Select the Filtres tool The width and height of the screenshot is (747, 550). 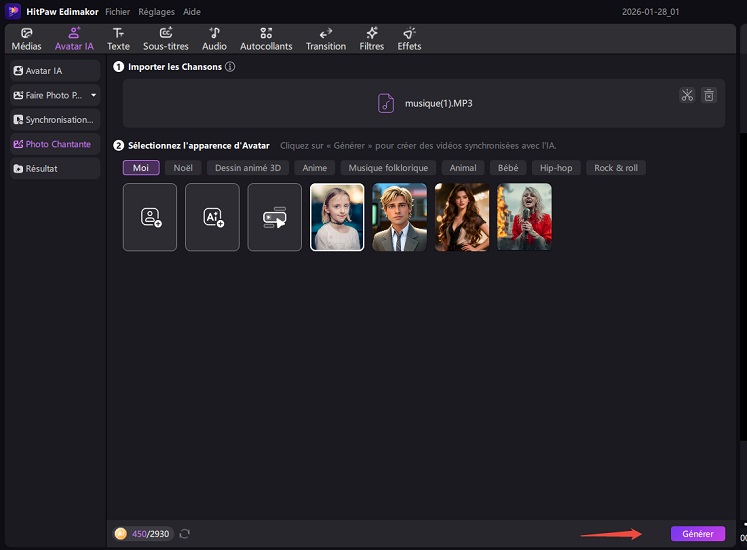[371, 39]
